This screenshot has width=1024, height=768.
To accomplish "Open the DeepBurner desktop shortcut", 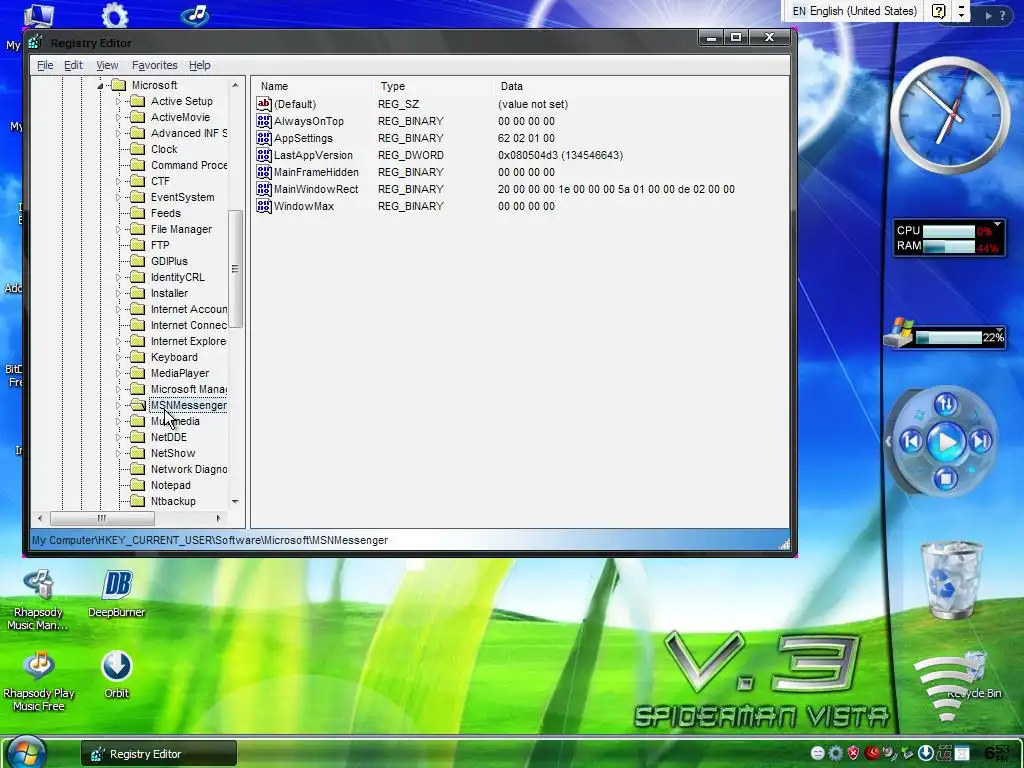I will tap(117, 594).
